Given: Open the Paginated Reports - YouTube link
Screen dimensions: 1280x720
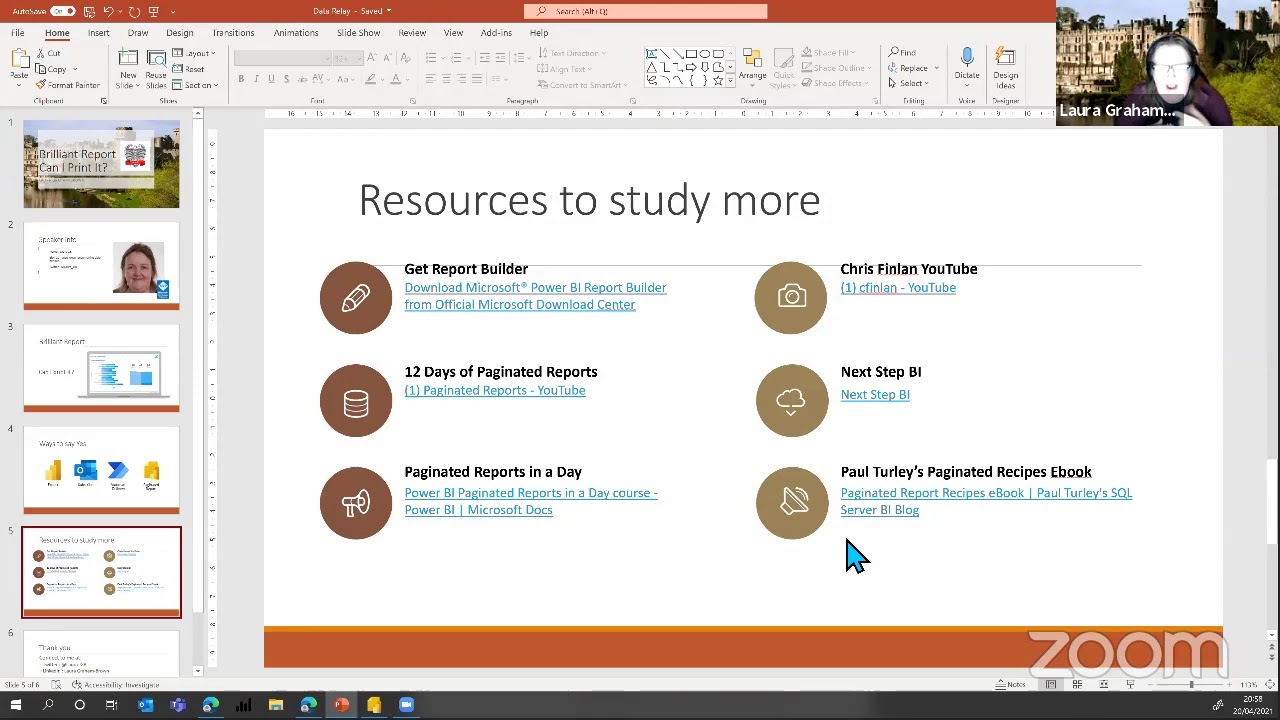Looking at the screenshot, I should pos(495,391).
